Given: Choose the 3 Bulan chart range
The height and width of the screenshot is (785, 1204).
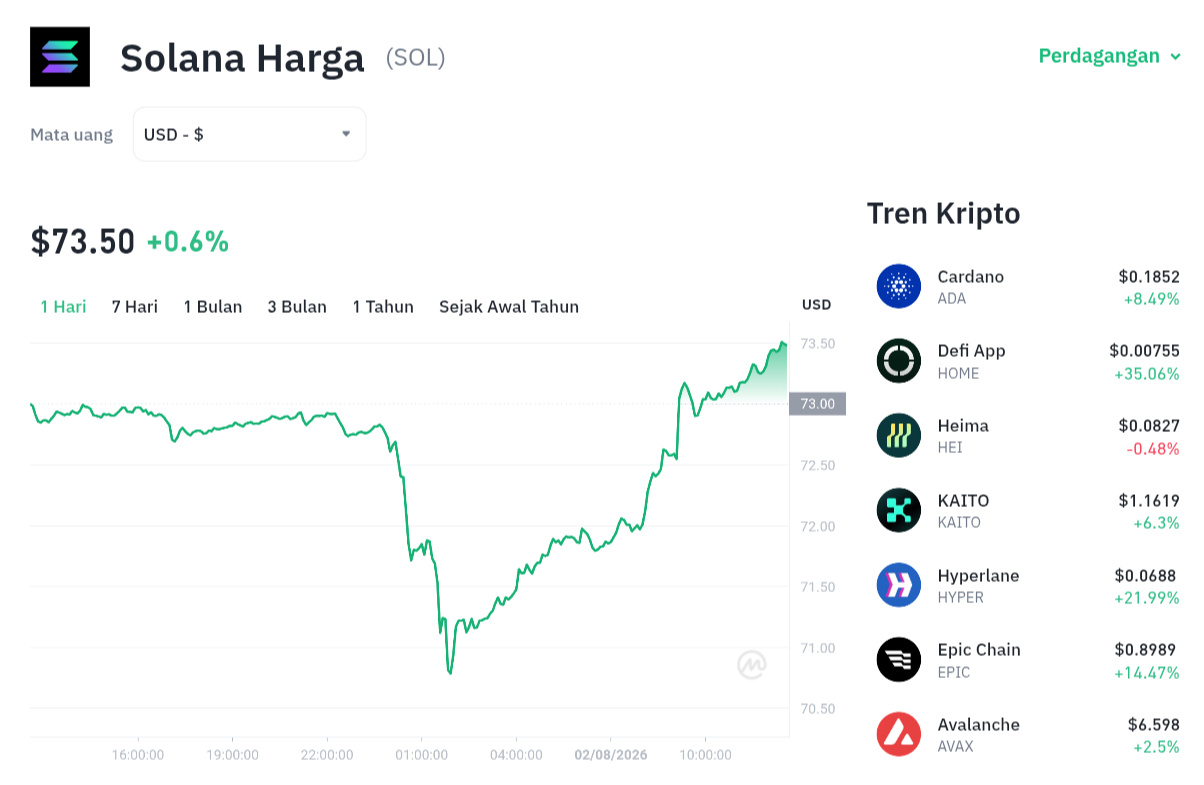Looking at the screenshot, I should pyautogui.click(x=297, y=307).
